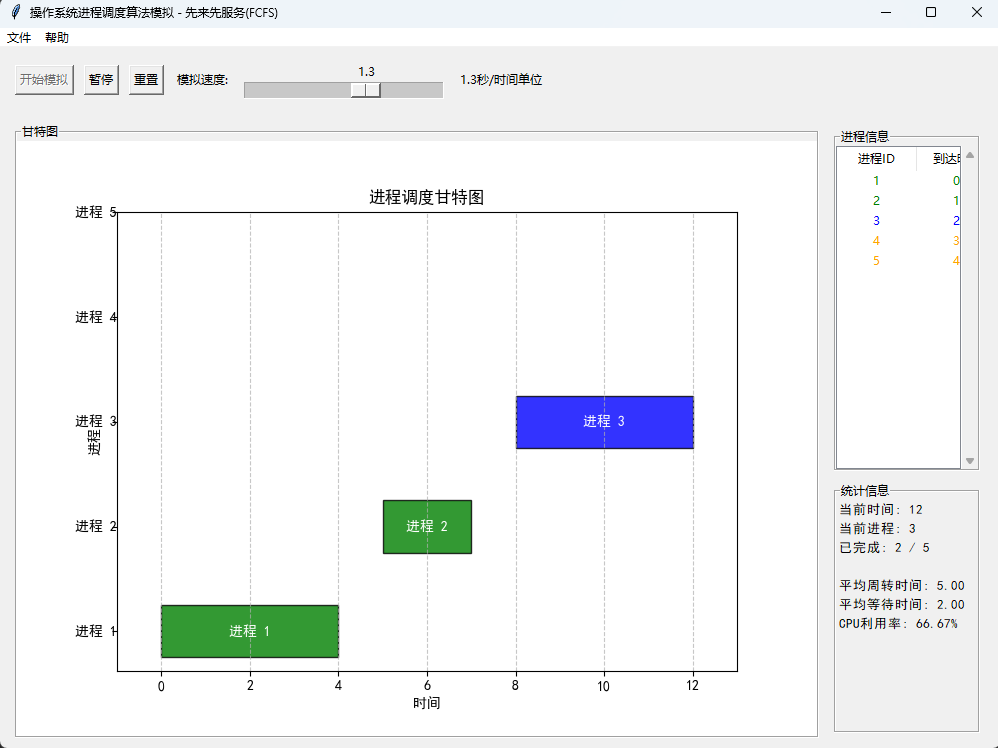Click the process table scroll-up arrow
This screenshot has height=748, width=998.
click(x=969, y=155)
